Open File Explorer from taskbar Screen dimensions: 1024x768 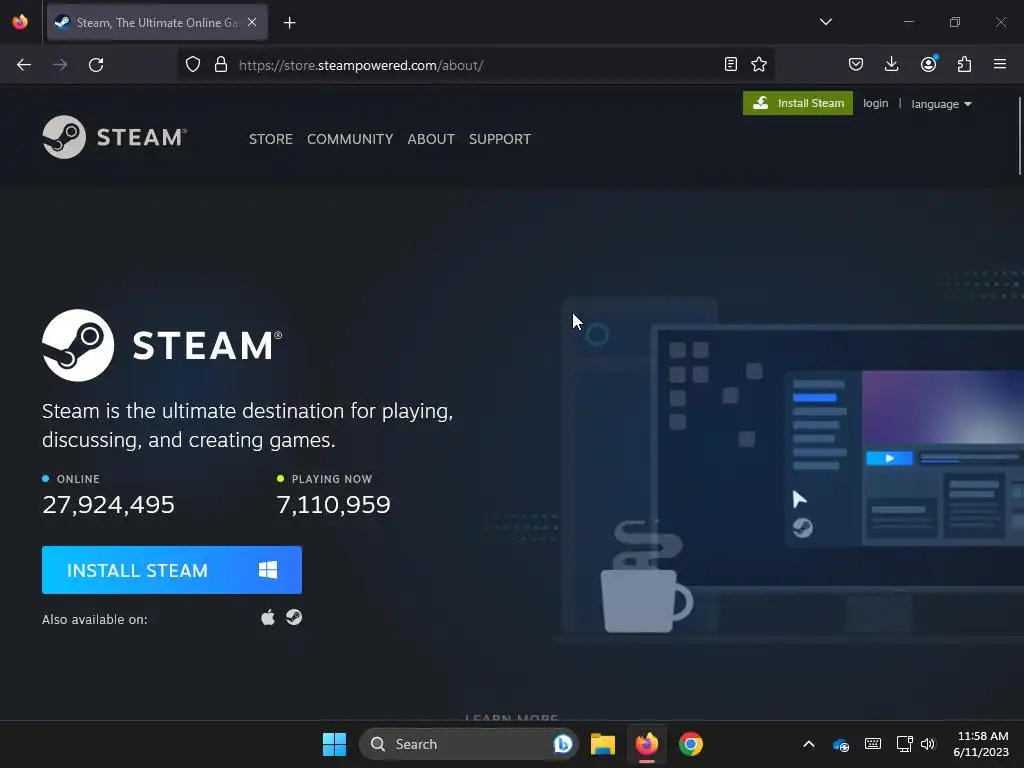tap(603, 744)
